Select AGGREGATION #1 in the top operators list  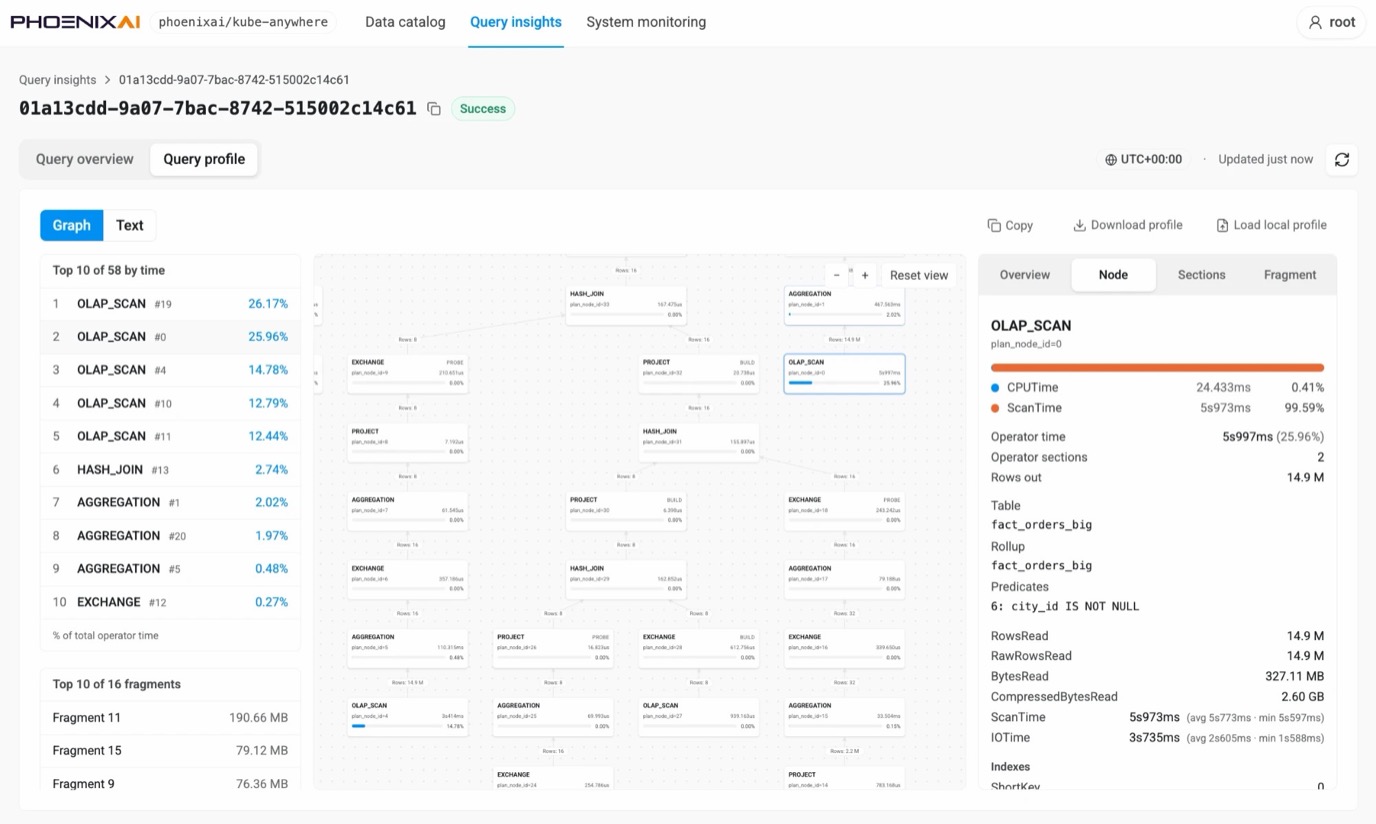170,502
